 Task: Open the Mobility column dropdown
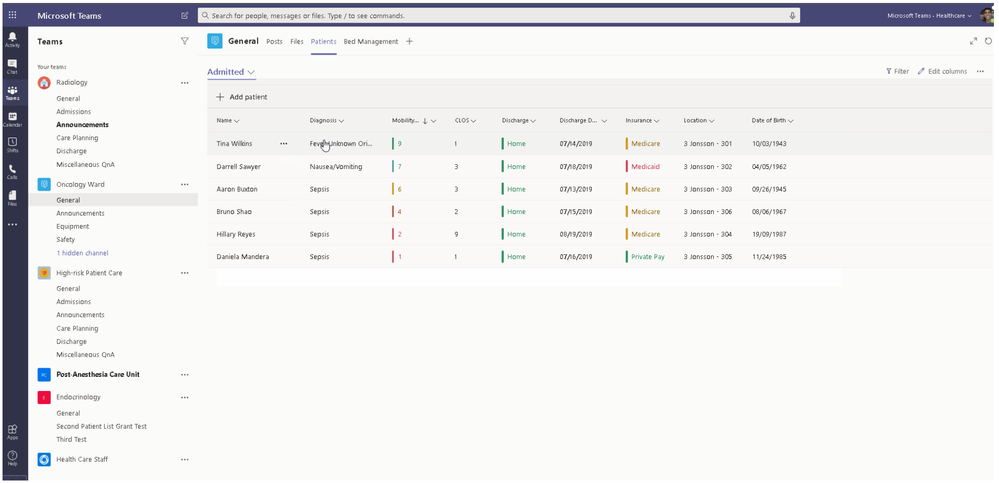(433, 120)
